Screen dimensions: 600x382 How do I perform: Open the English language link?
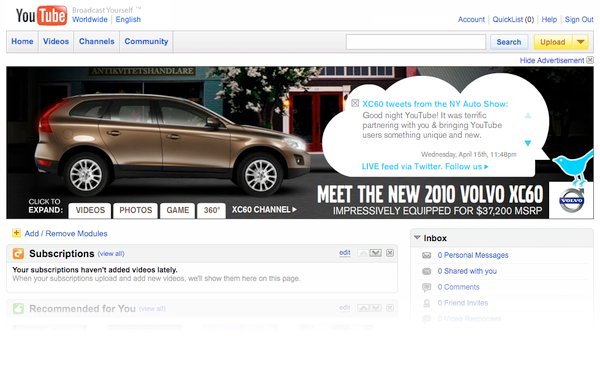(x=128, y=20)
